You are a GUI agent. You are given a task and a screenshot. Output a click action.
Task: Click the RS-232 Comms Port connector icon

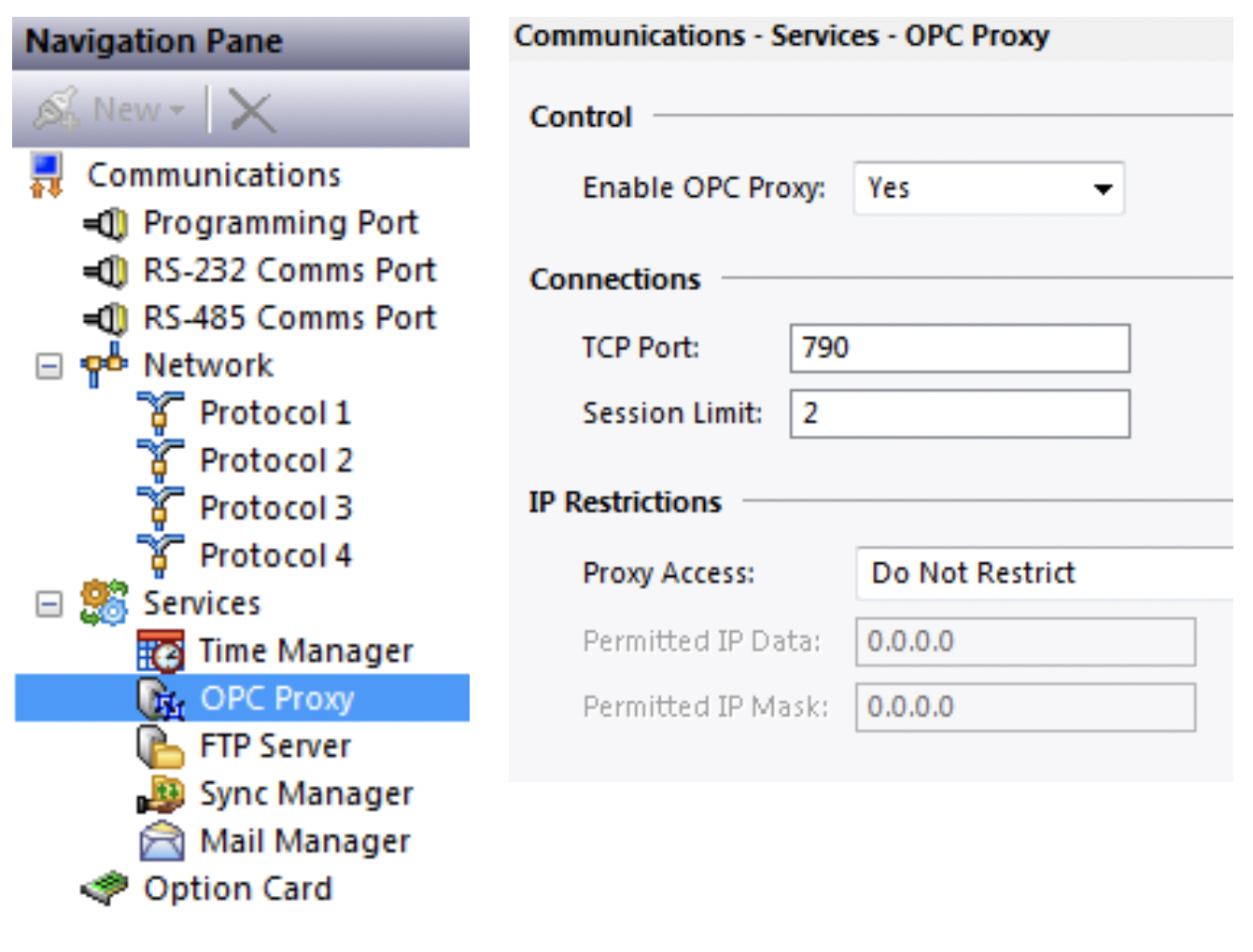pos(106,271)
